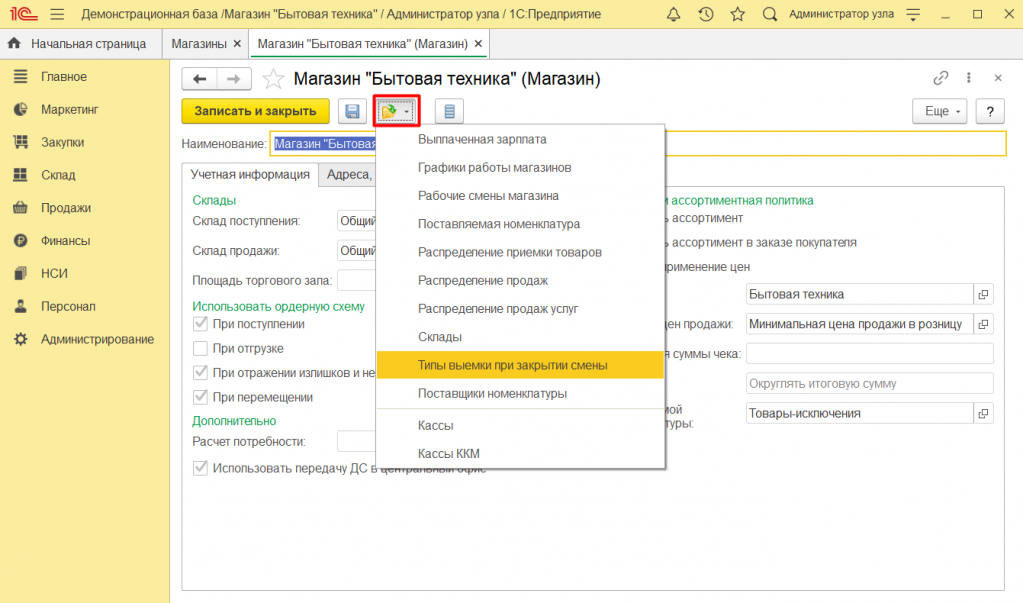Click the save diskette icon in toolbar
The width and height of the screenshot is (1023, 603).
tap(352, 111)
